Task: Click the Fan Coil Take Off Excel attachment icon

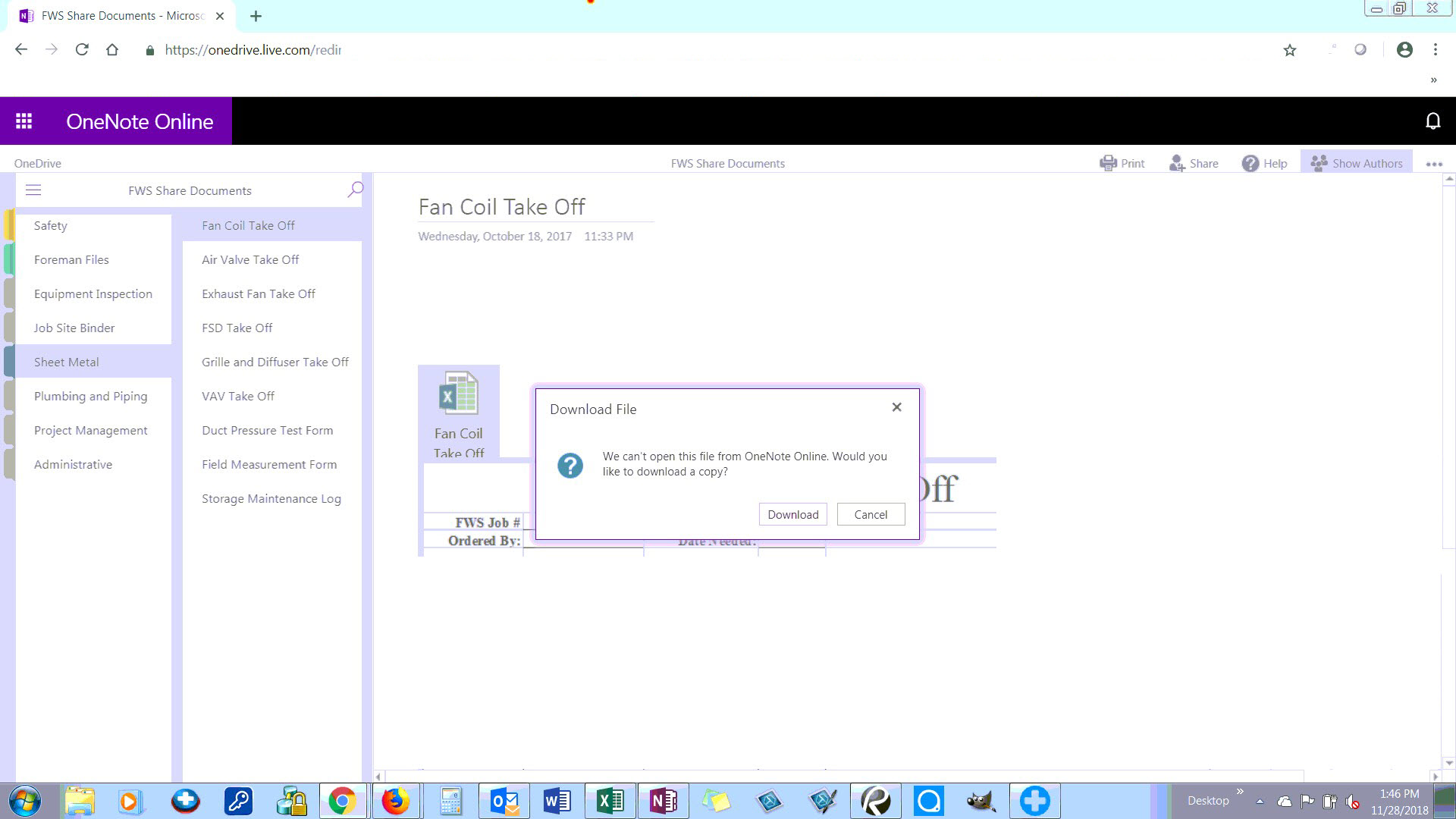Action: point(458,393)
